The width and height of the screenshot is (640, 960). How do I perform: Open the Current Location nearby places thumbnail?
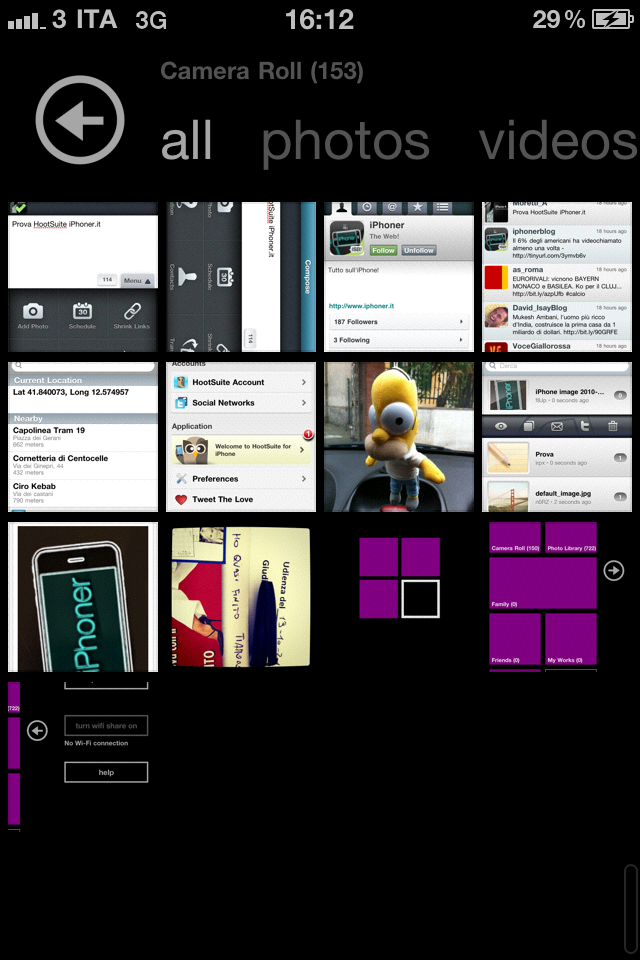point(83,437)
